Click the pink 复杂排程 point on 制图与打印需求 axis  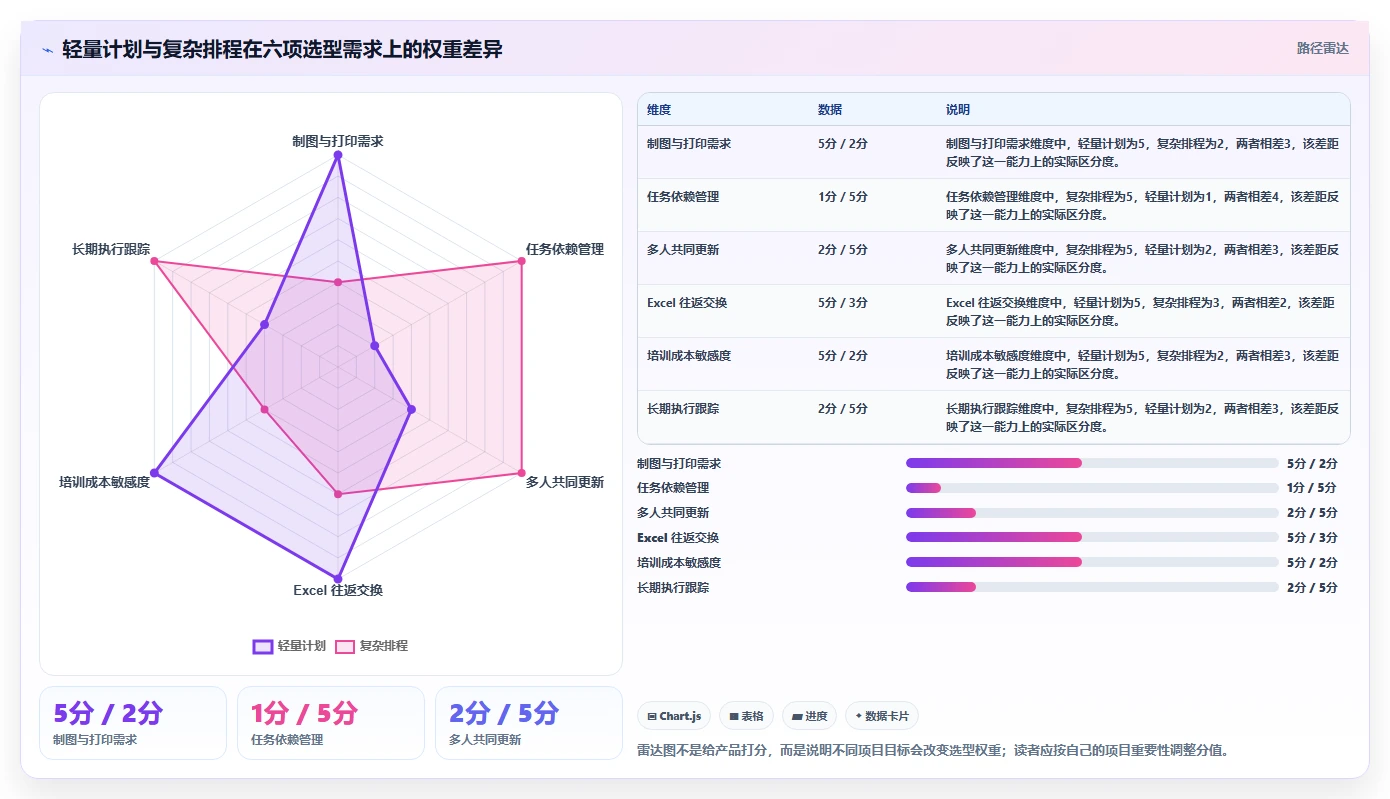coord(338,282)
